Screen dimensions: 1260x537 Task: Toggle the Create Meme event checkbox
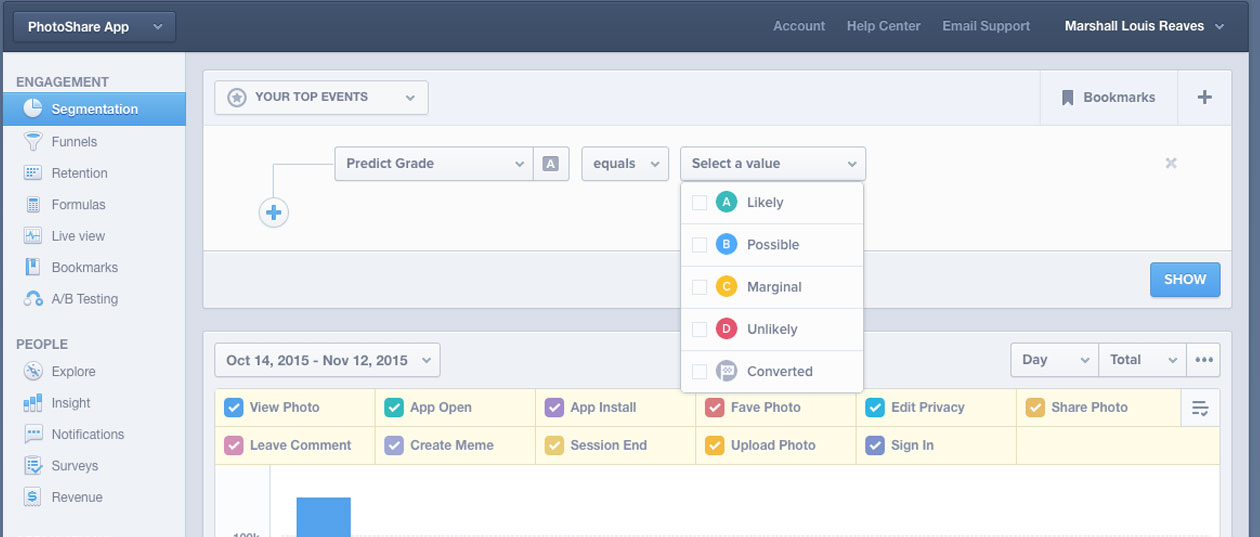coord(394,445)
